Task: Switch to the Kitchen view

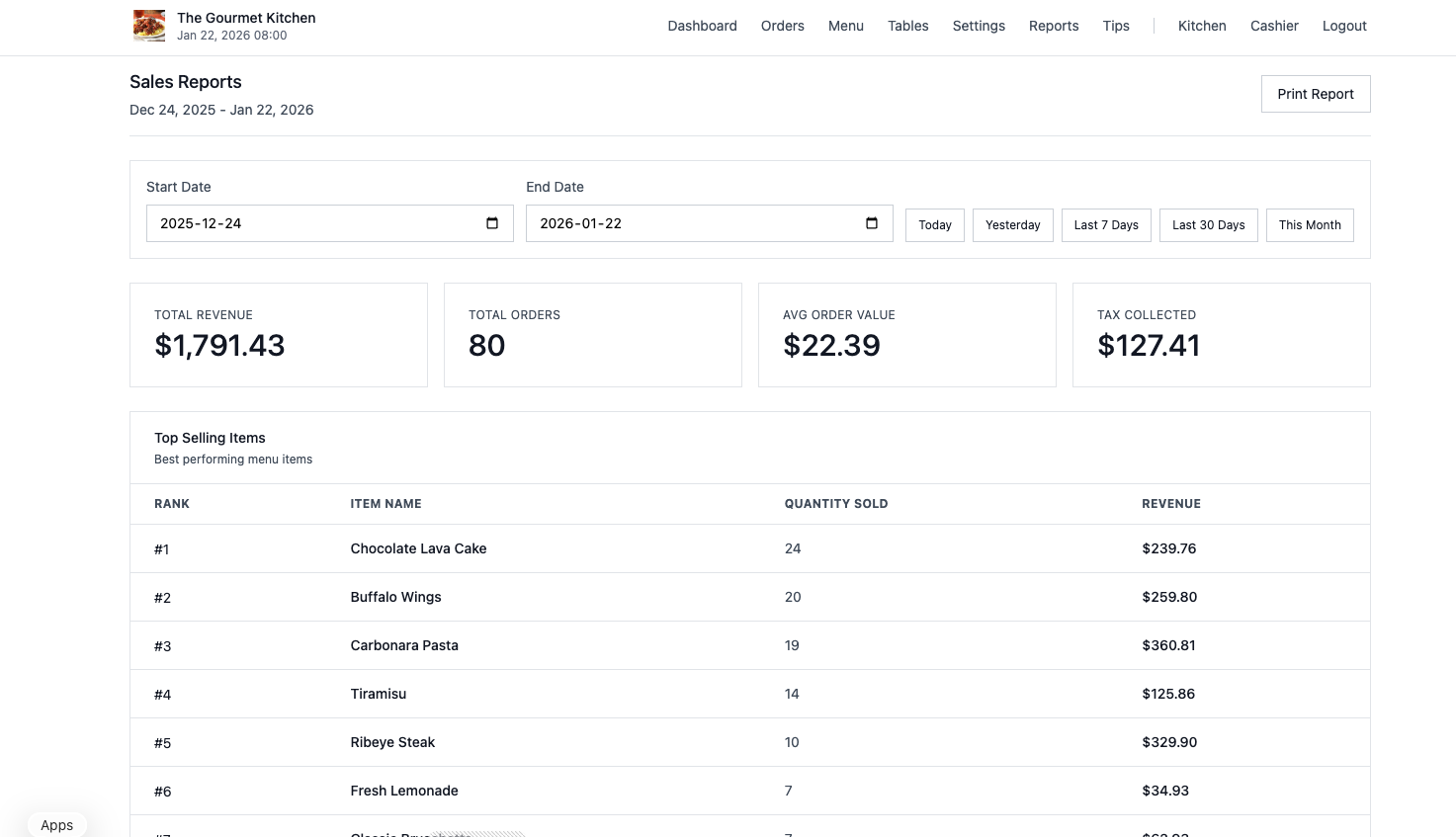Action: (1201, 26)
